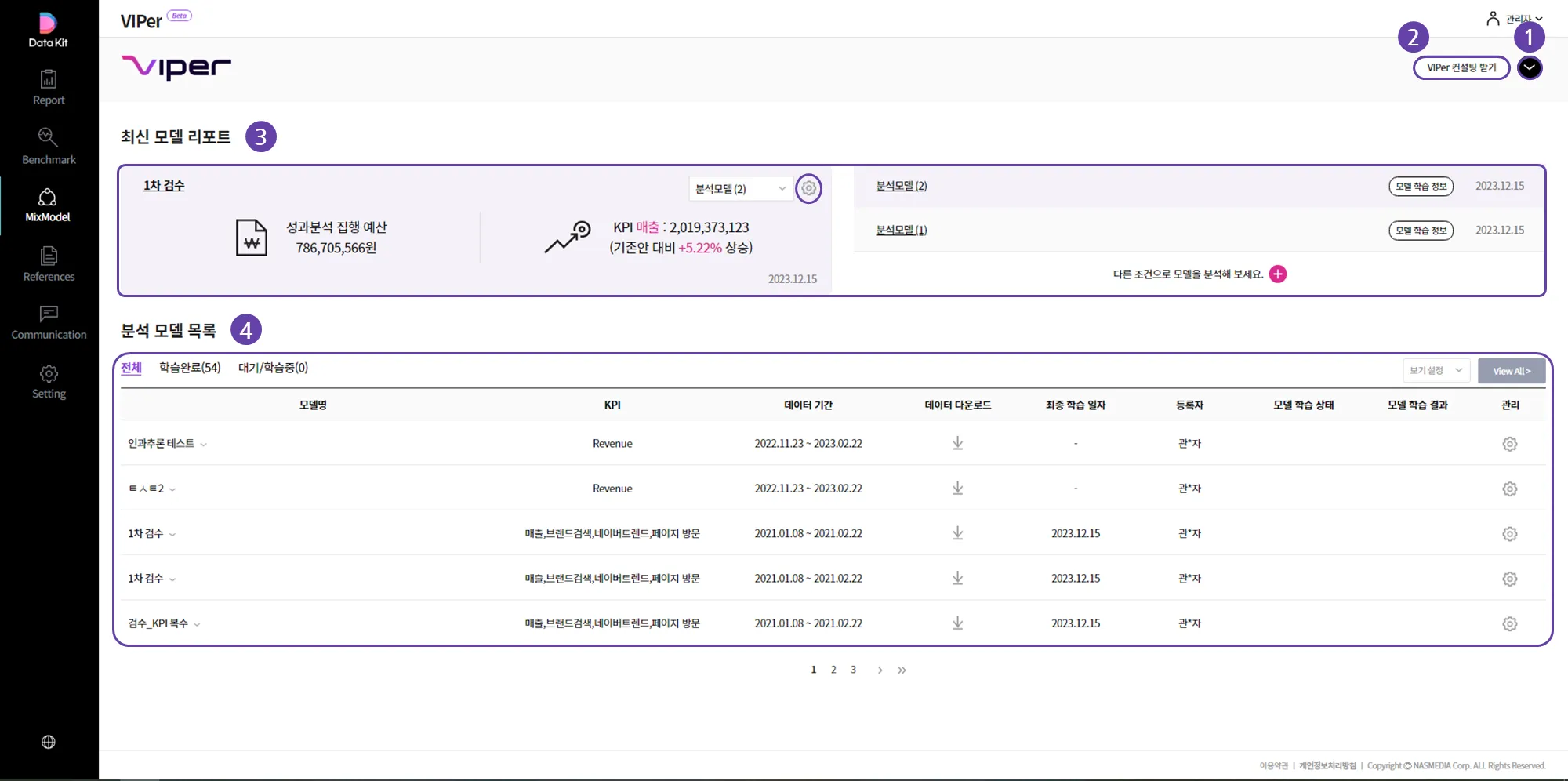Image resolution: width=1568 pixels, height=781 pixels.
Task: Download data for ㅌㅅㅌ2
Action: coord(957,488)
